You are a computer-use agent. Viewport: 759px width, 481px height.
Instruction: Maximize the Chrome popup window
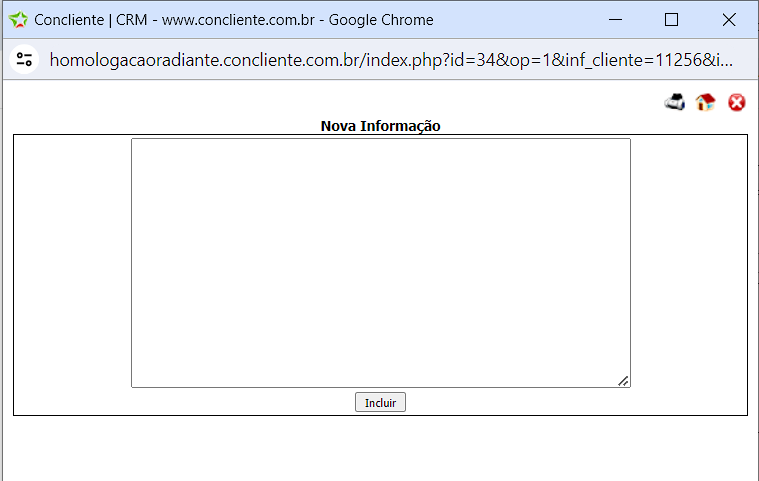pyautogui.click(x=671, y=20)
